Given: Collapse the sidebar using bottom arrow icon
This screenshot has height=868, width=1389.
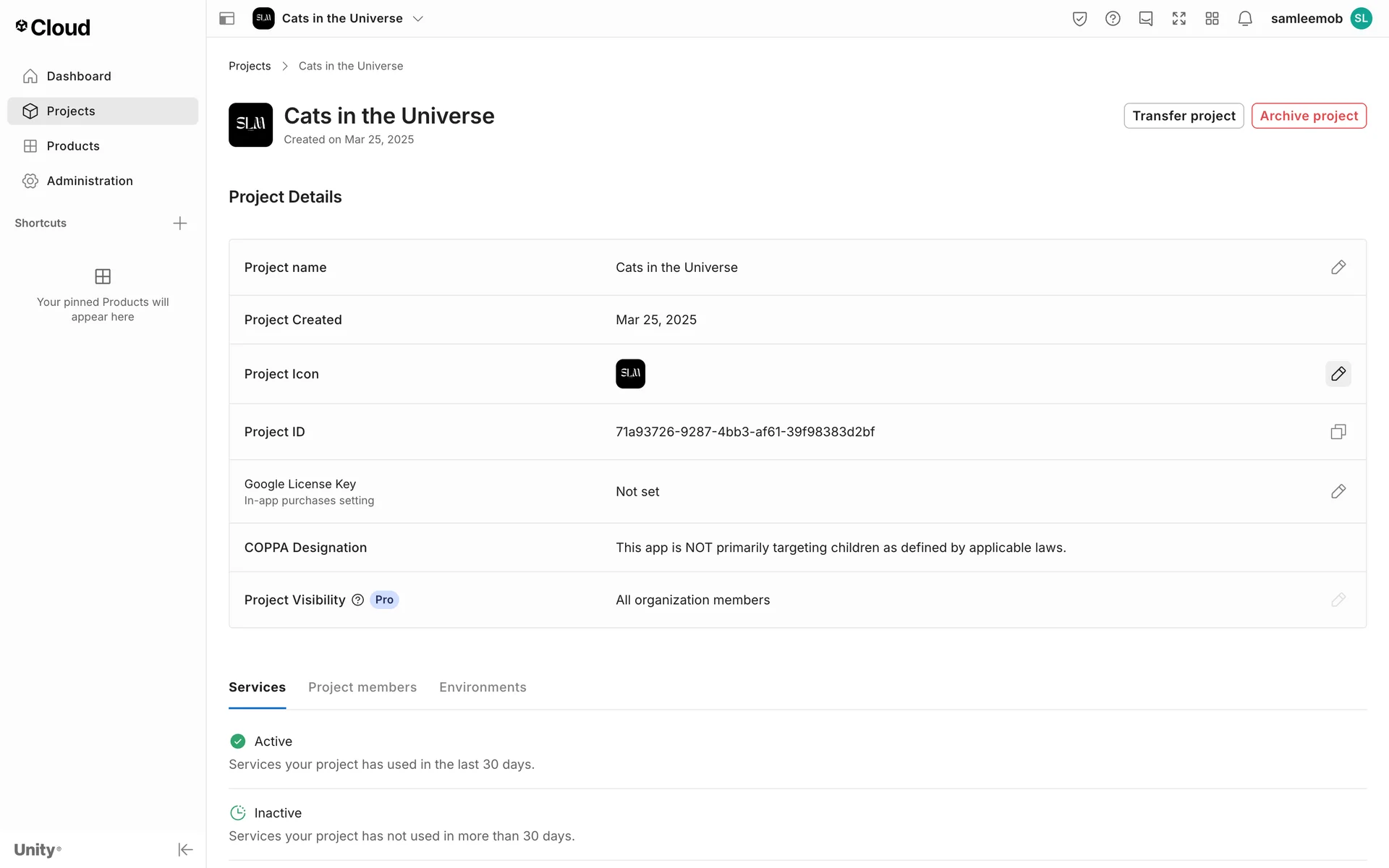Looking at the screenshot, I should (x=185, y=849).
